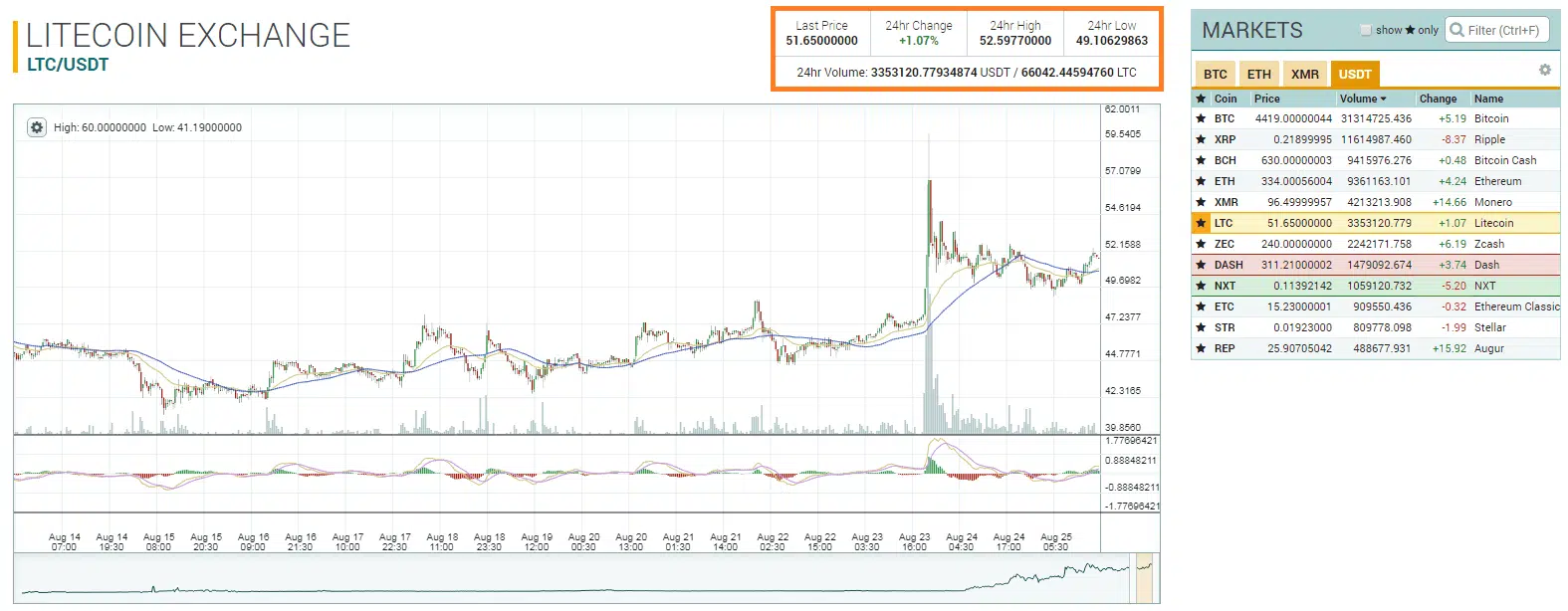Click the 24hr Low value 49.10629863
The width and height of the screenshot is (1568, 611).
point(1112,41)
